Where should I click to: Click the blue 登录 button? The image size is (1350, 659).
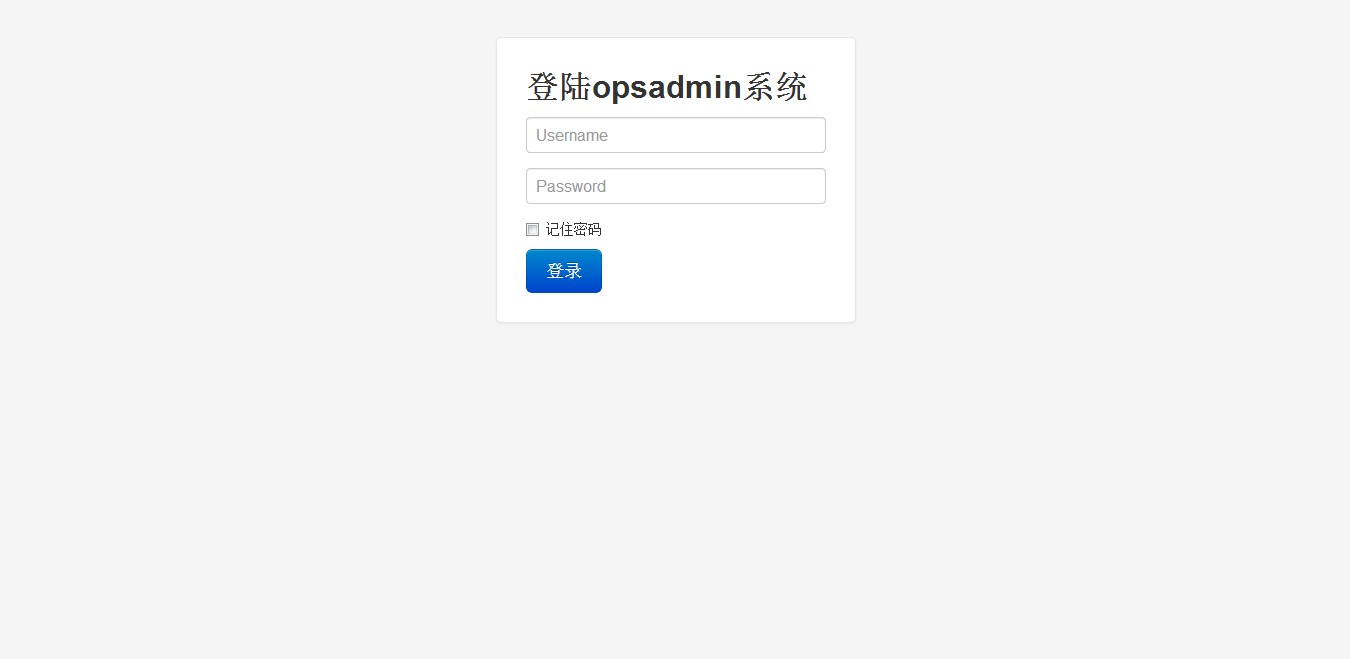[x=564, y=271]
